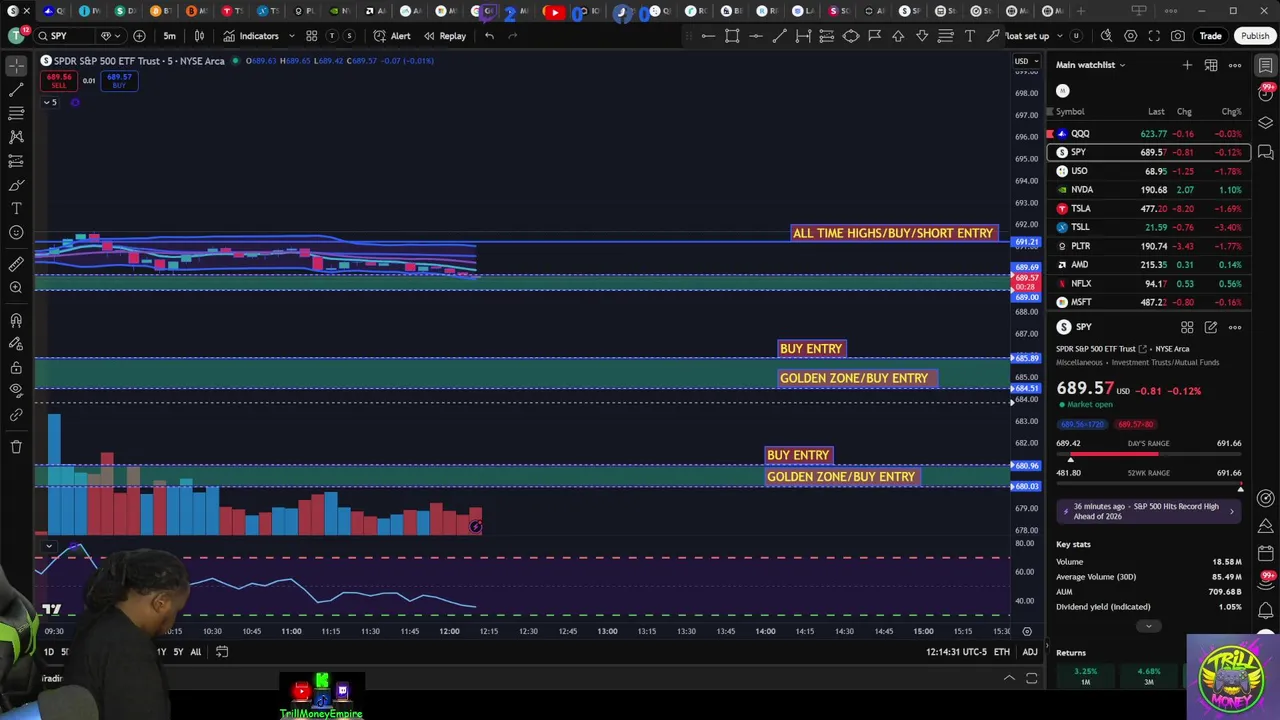This screenshot has width=1280, height=720.
Task: Open the layout grid templates icon
Action: coord(312,36)
